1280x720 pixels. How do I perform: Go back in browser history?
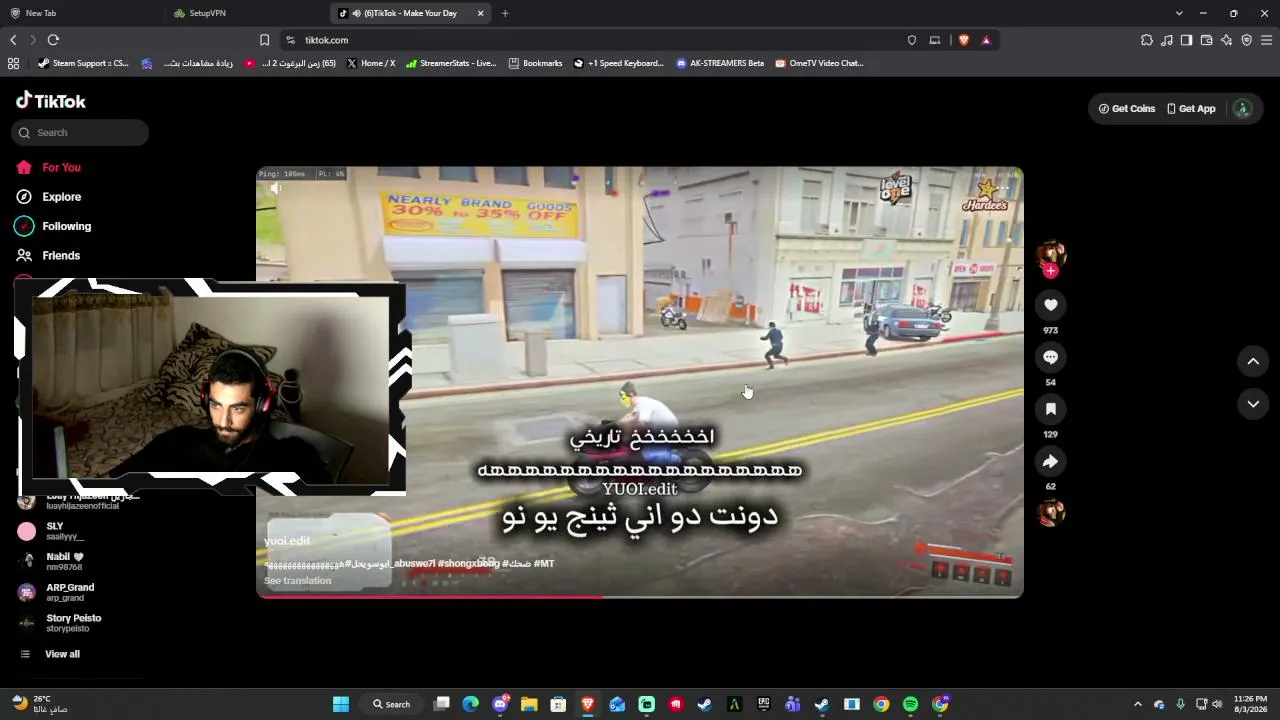(x=13, y=40)
